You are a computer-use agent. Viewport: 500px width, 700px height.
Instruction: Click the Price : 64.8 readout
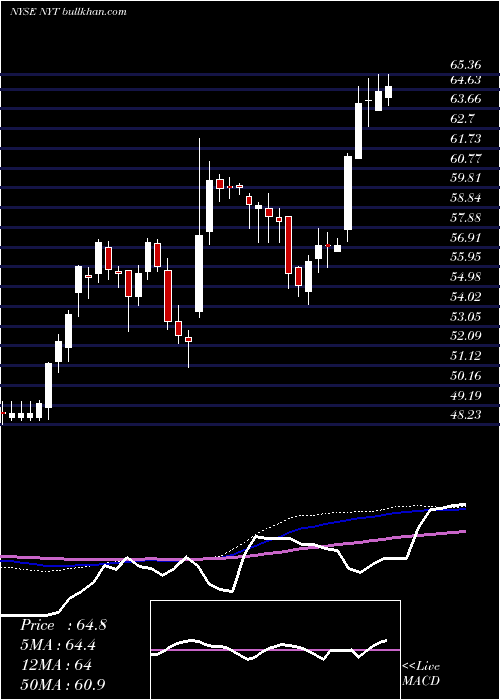pyautogui.click(x=63, y=625)
